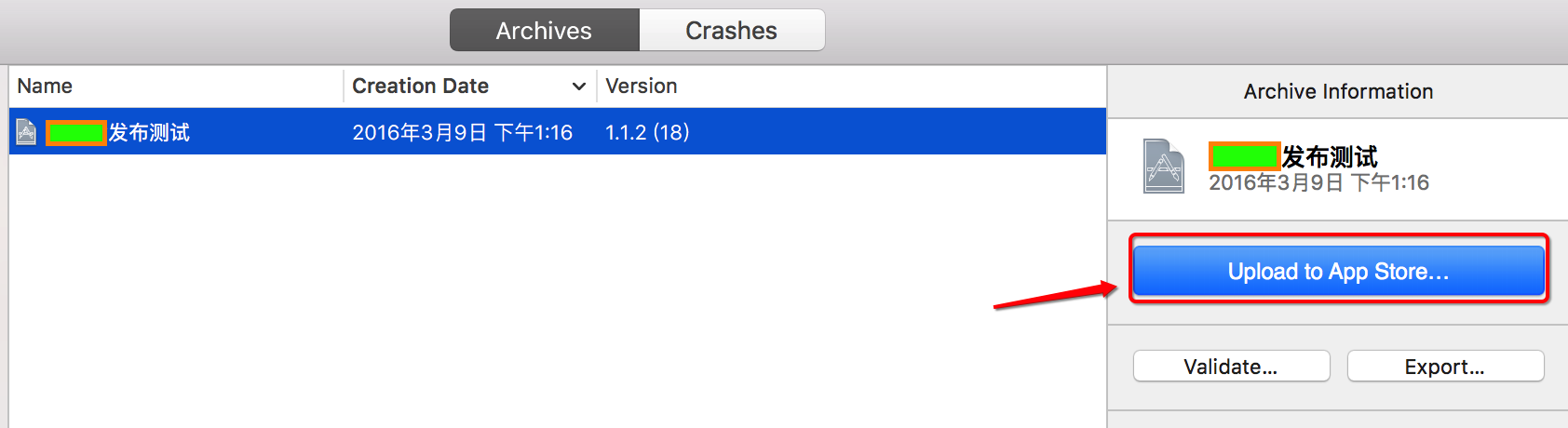
Task: Click the 发布测试 archive title in information panel
Action: (1330, 156)
